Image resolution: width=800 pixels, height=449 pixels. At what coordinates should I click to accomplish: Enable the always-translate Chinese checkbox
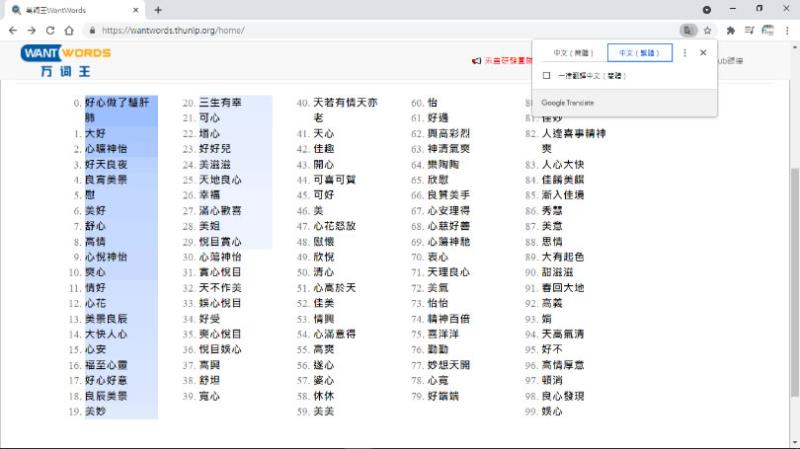click(546, 76)
